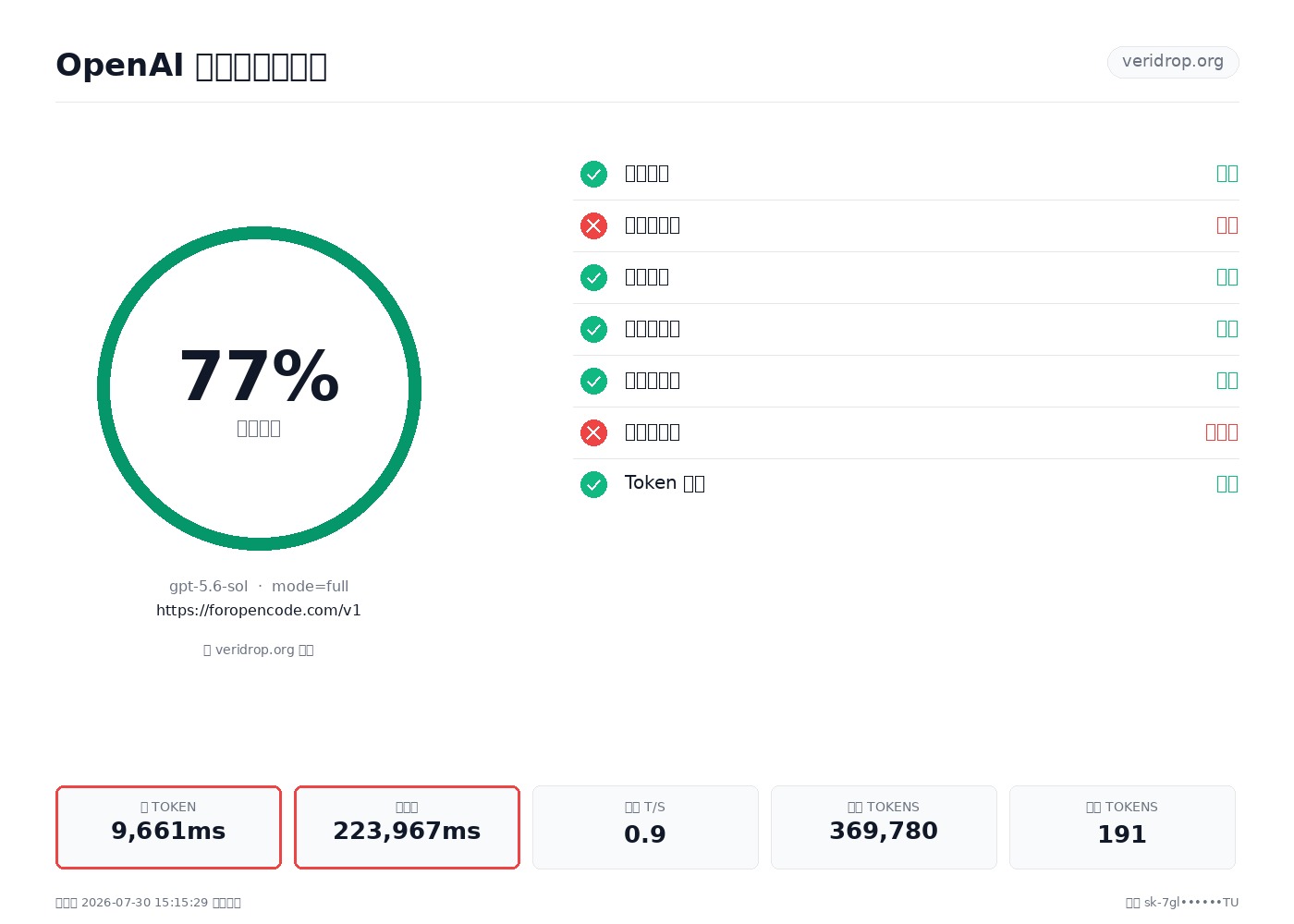
Task: Select the T/S card showing 0.9
Action: (x=645, y=827)
